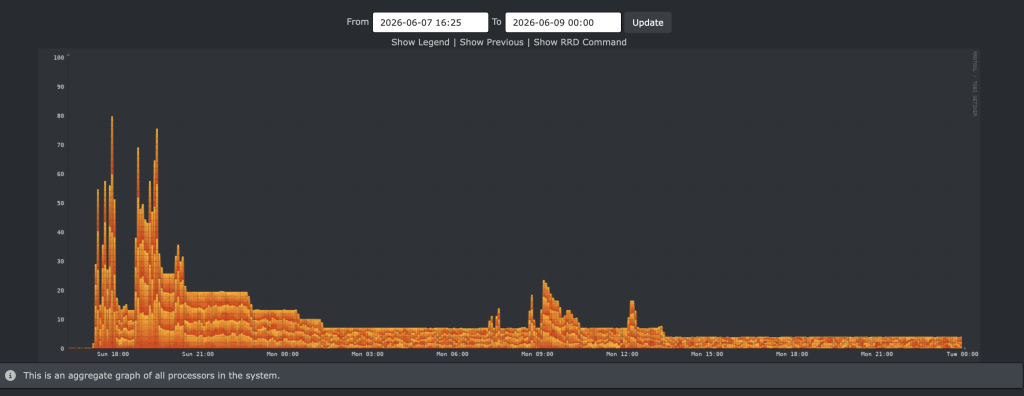Click the From date field 2026-06-07 16:25

point(430,22)
